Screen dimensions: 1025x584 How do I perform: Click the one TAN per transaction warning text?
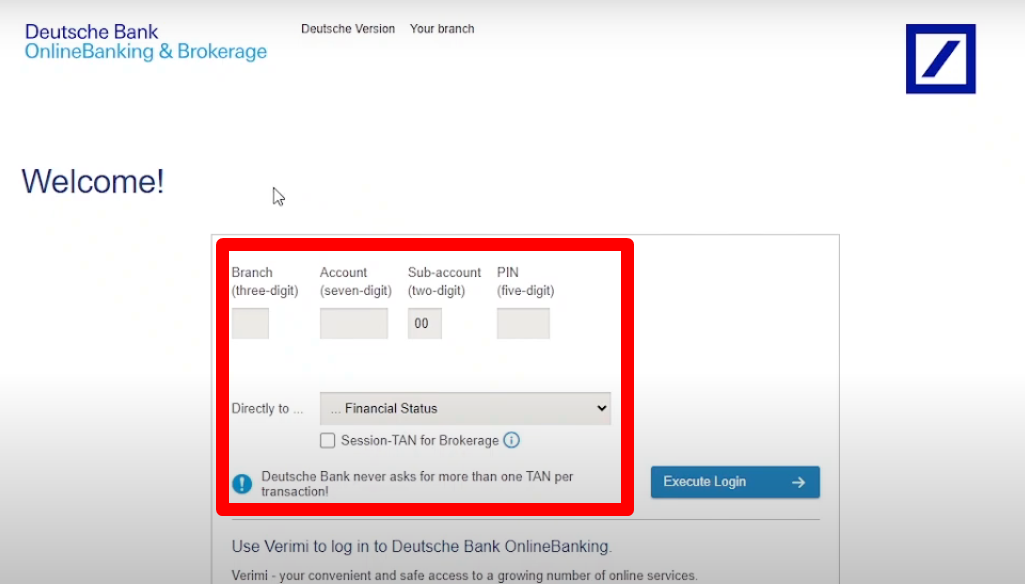[x=417, y=484]
